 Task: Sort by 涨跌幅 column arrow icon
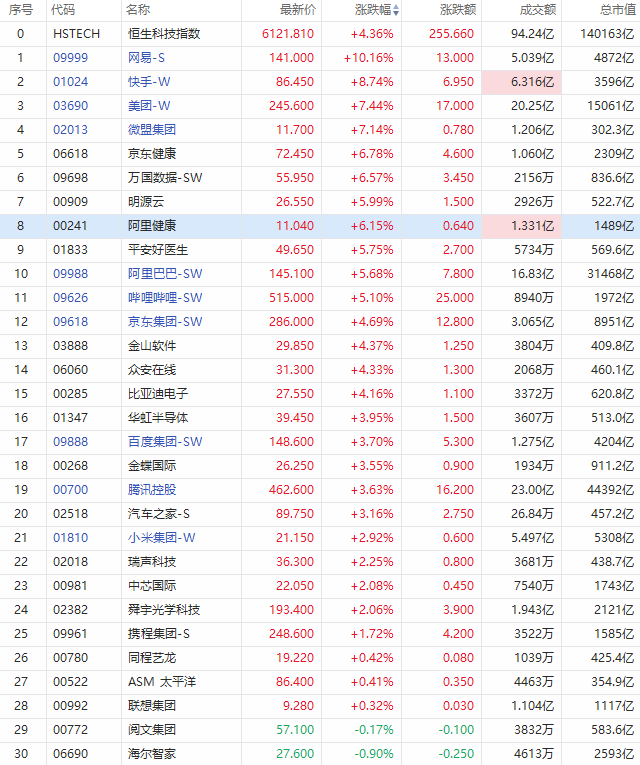pyautogui.click(x=396, y=10)
